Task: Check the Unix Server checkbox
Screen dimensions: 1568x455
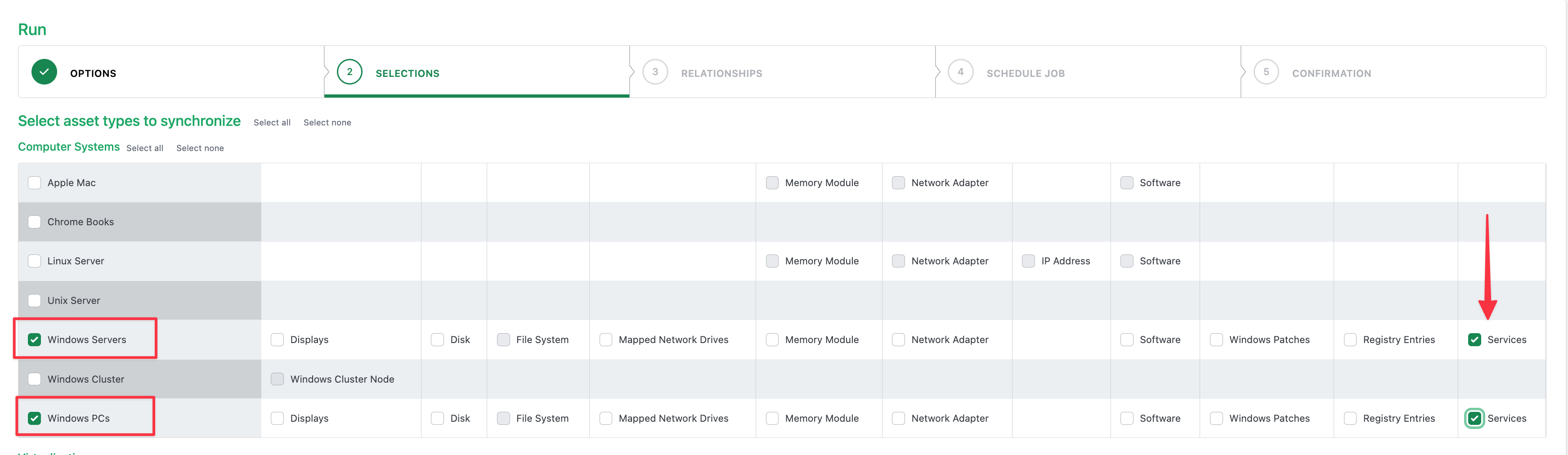Action: point(35,300)
